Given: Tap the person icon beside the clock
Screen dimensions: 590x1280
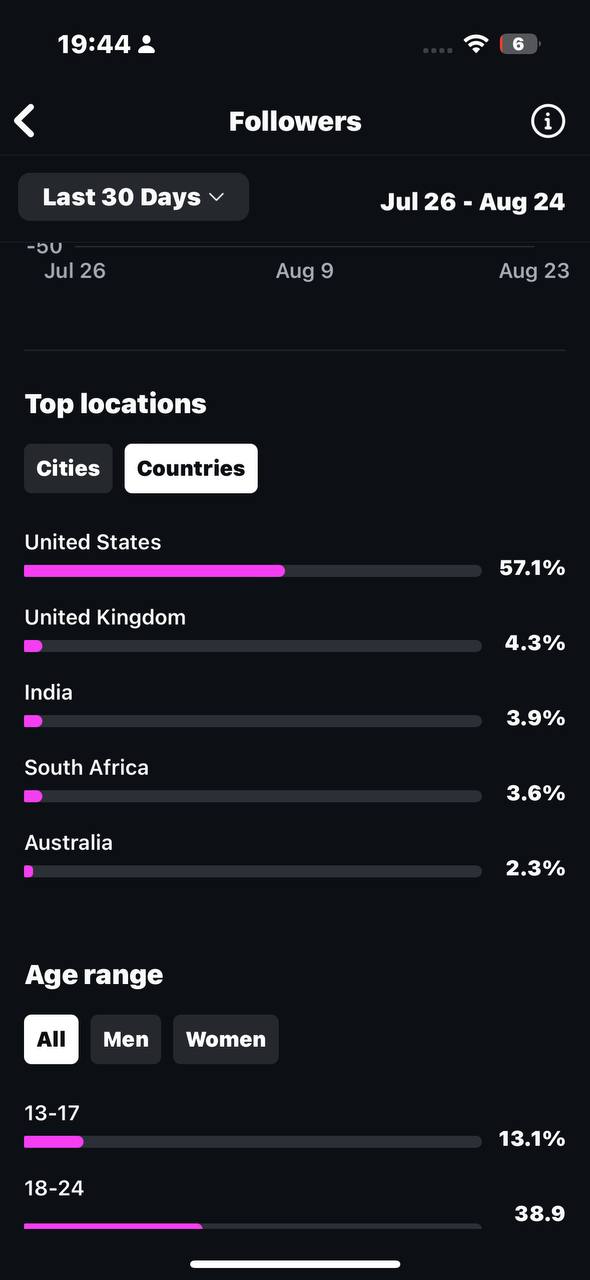Looking at the screenshot, I should [147, 44].
